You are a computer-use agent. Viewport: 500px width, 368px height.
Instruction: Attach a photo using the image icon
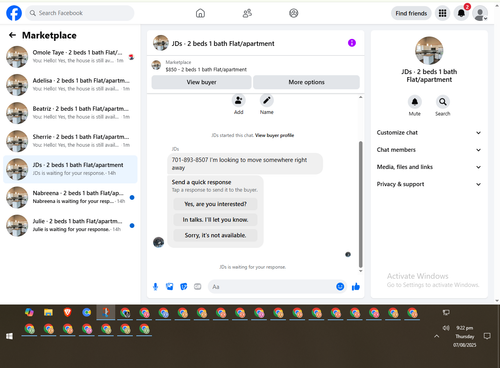click(170, 287)
